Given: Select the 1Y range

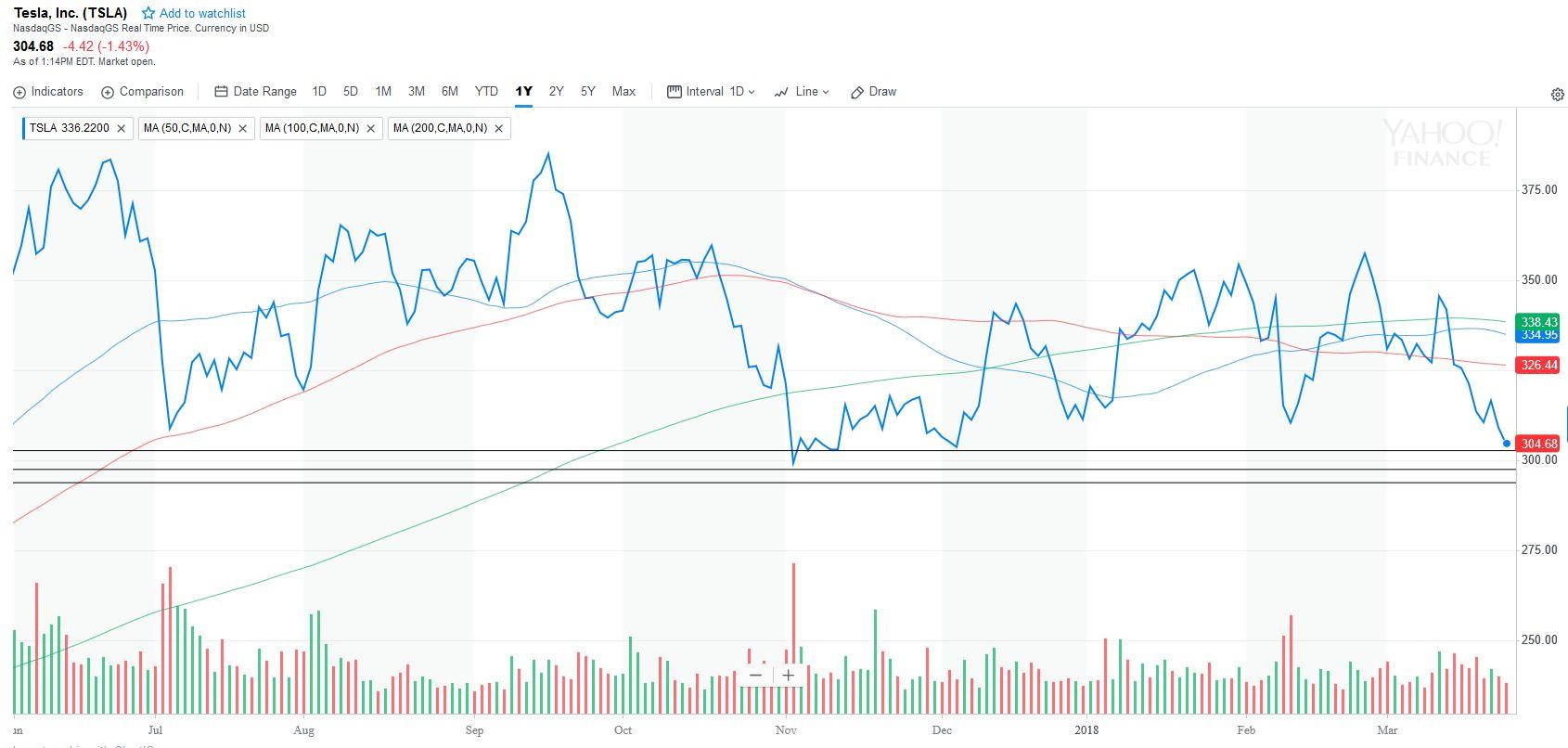Looking at the screenshot, I should [523, 92].
